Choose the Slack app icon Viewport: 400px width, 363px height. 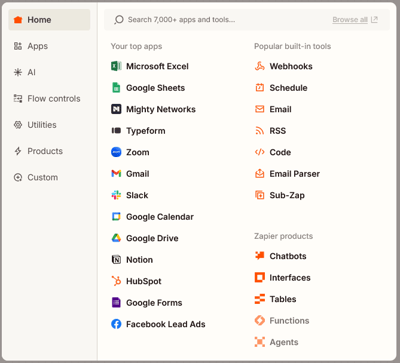pyautogui.click(x=116, y=195)
